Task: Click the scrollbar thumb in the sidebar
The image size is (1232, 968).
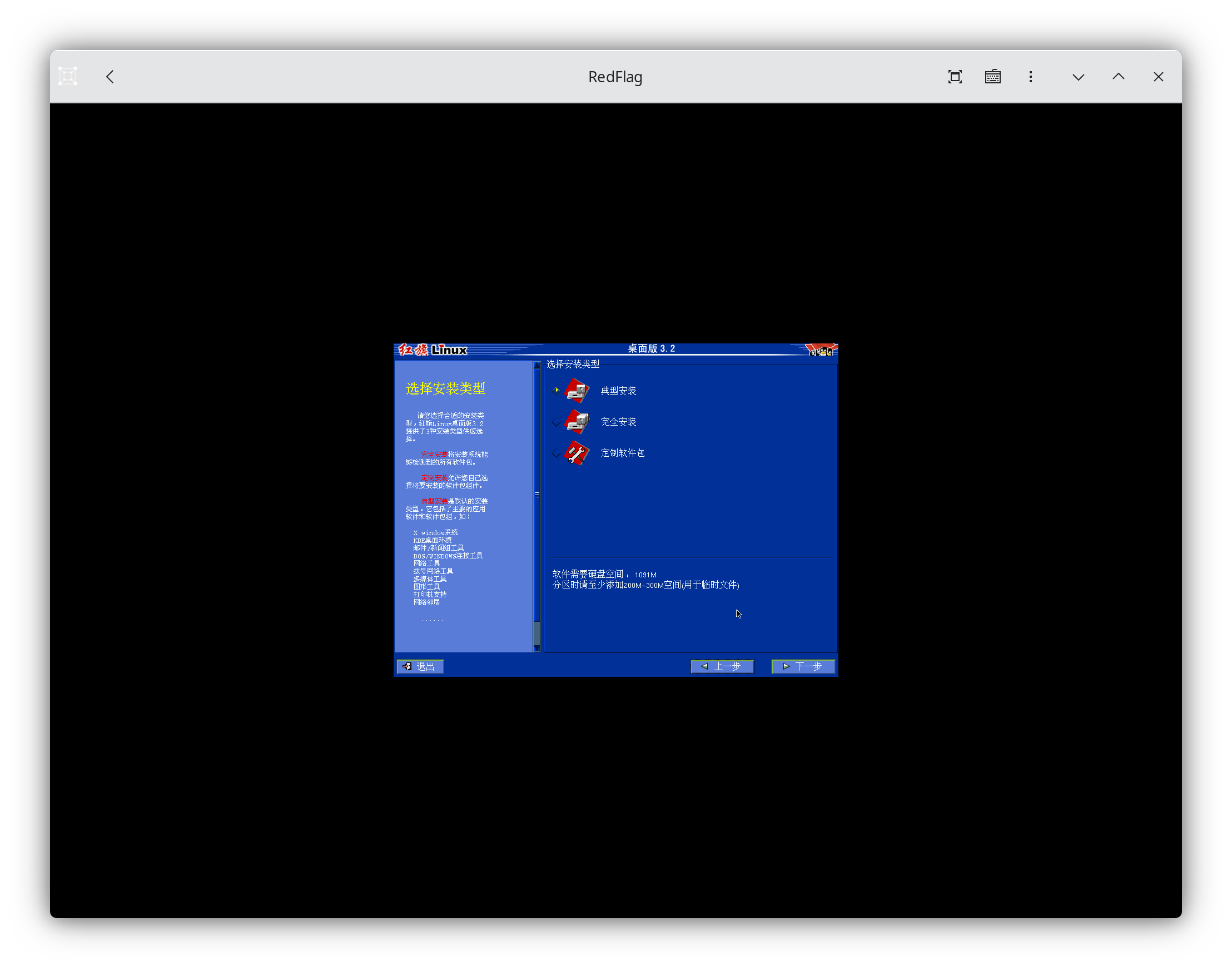Action: [537, 494]
